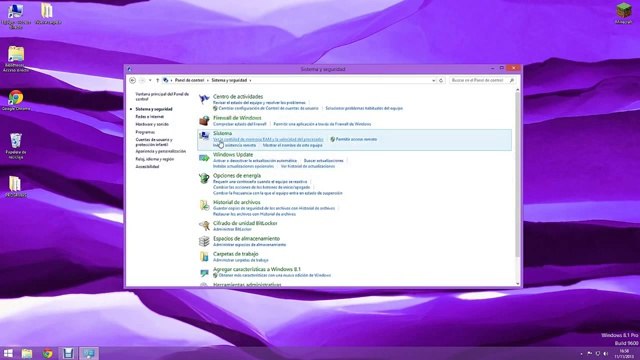Open Windows Update heading

233,155
